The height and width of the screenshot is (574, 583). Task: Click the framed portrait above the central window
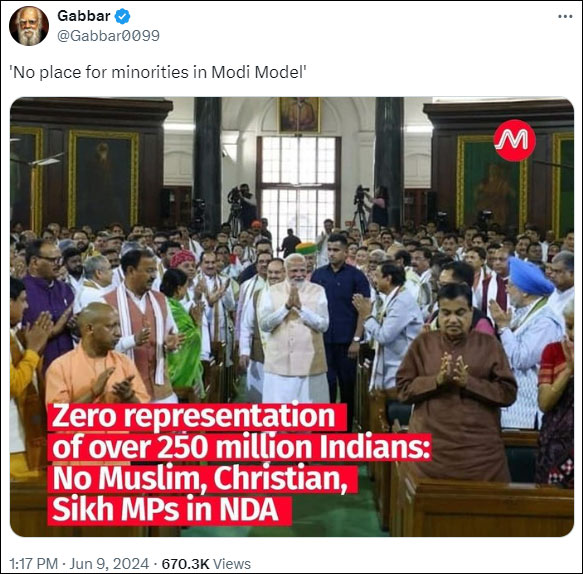tap(299, 115)
